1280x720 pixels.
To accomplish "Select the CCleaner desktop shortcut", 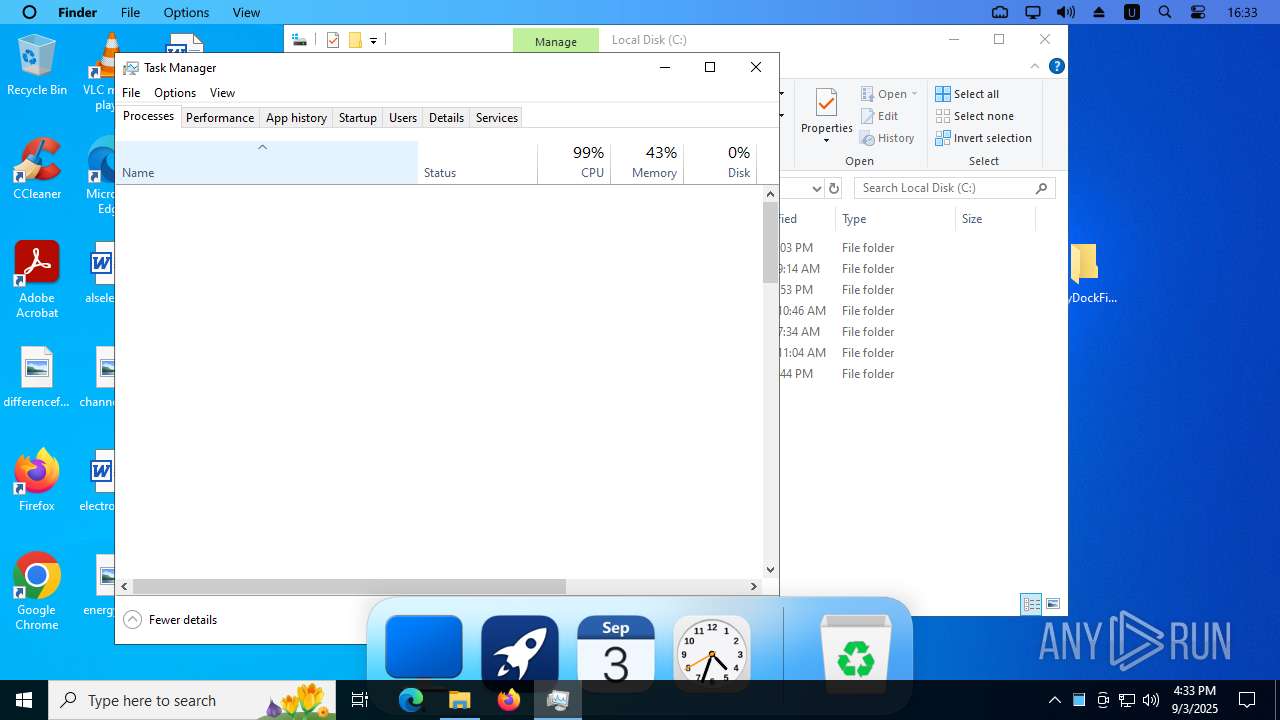I will pyautogui.click(x=37, y=169).
